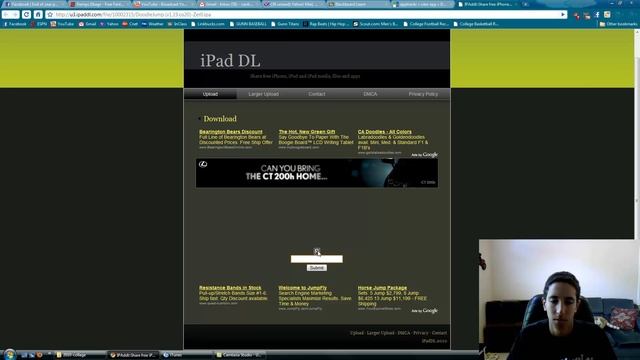The width and height of the screenshot is (640, 360).
Task: Open the CA Doodles - All Colors ad
Action: [x=384, y=132]
